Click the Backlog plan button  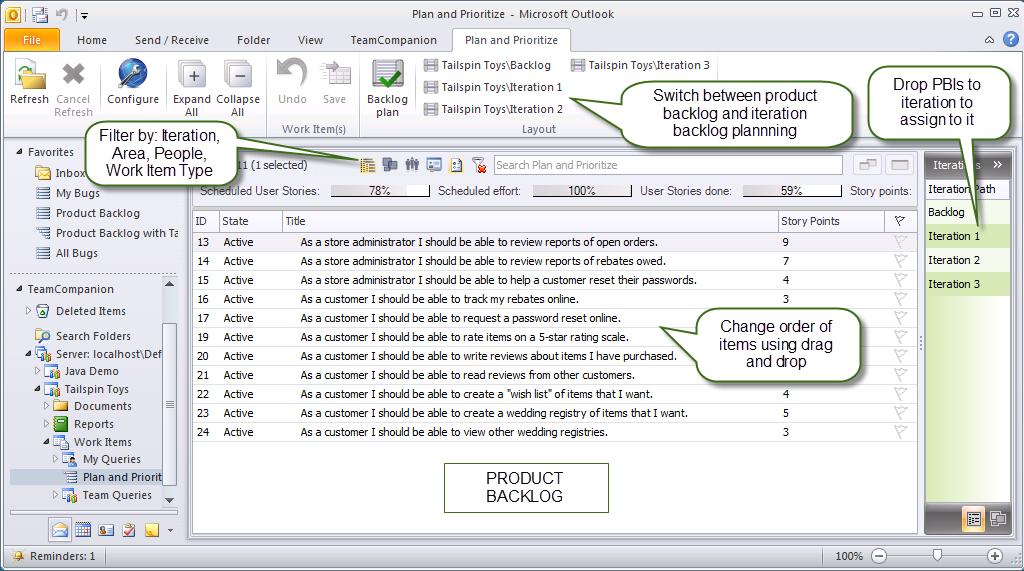(x=387, y=88)
